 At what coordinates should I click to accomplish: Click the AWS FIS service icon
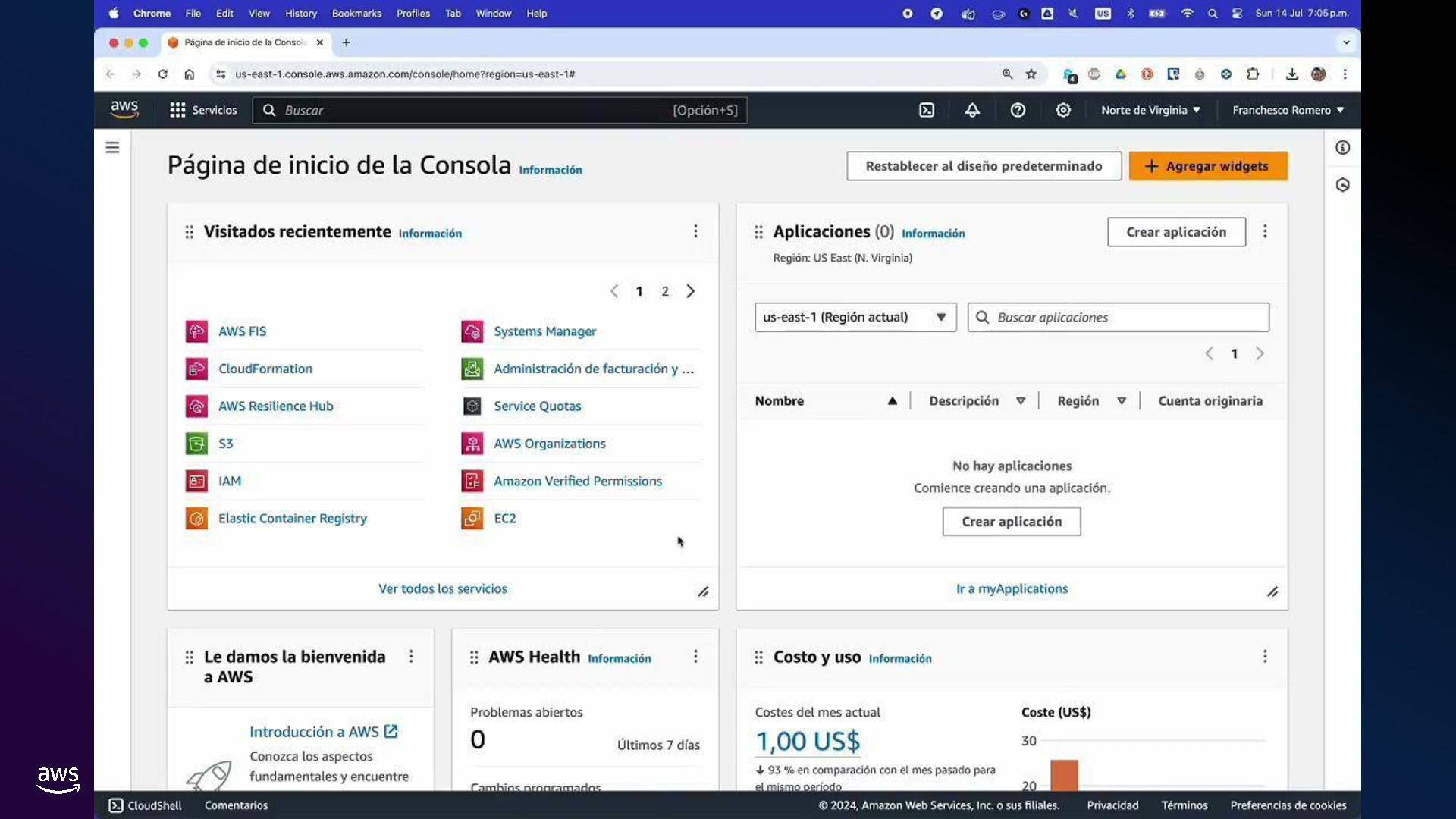[x=196, y=331]
